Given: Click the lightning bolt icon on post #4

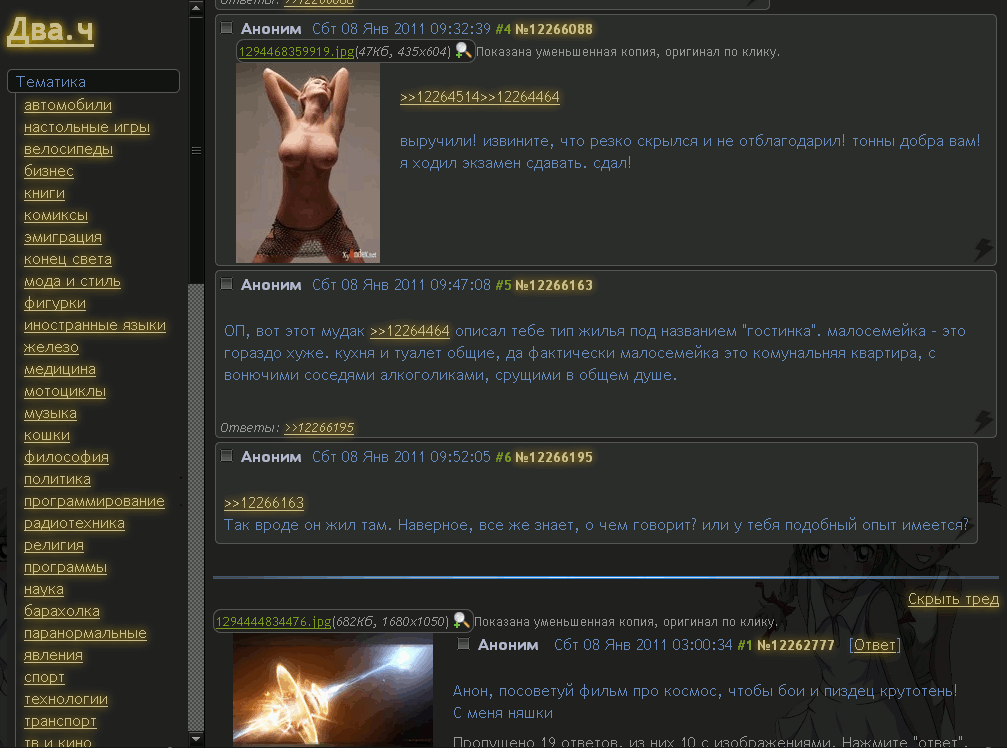Looking at the screenshot, I should [983, 249].
